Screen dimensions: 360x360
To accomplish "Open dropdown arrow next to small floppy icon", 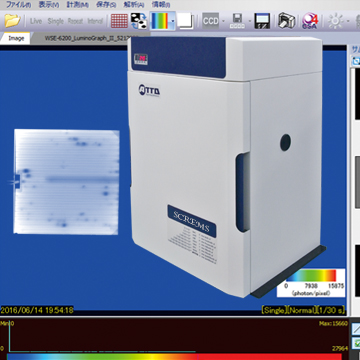I will coord(250,21).
